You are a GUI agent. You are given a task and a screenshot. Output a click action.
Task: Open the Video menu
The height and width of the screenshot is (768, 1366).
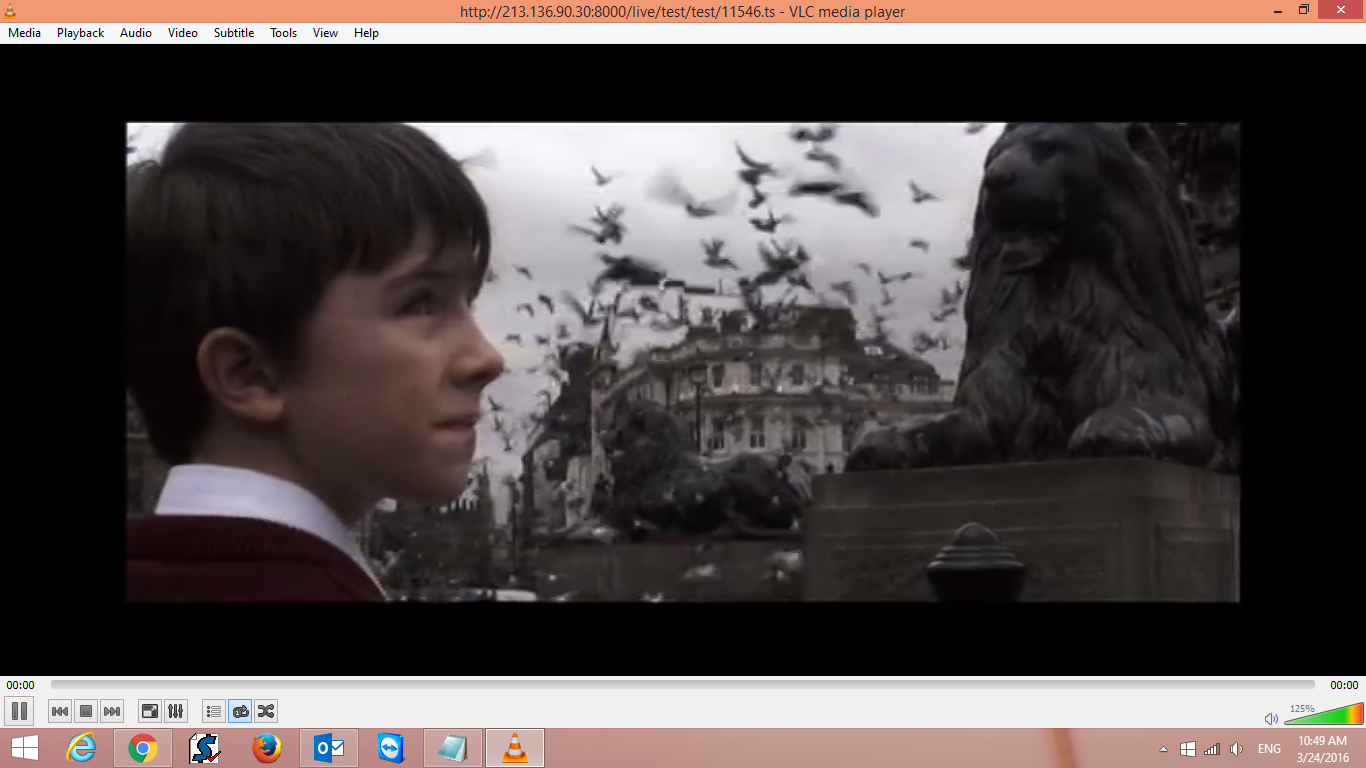click(183, 33)
